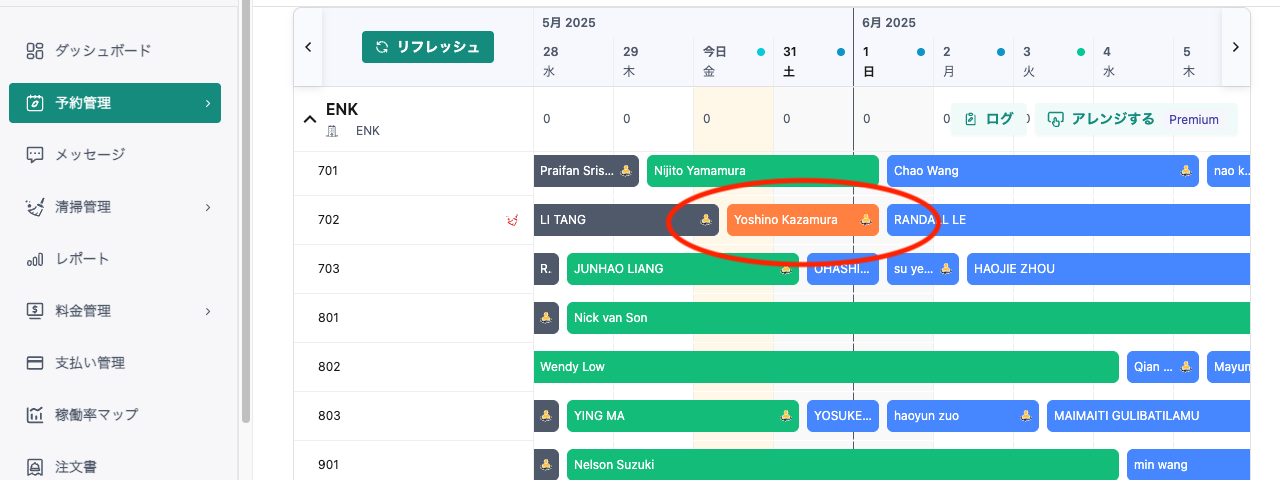Image resolution: width=1280 pixels, height=480 pixels.
Task: Go to next dates with right arrow
Action: [1236, 47]
